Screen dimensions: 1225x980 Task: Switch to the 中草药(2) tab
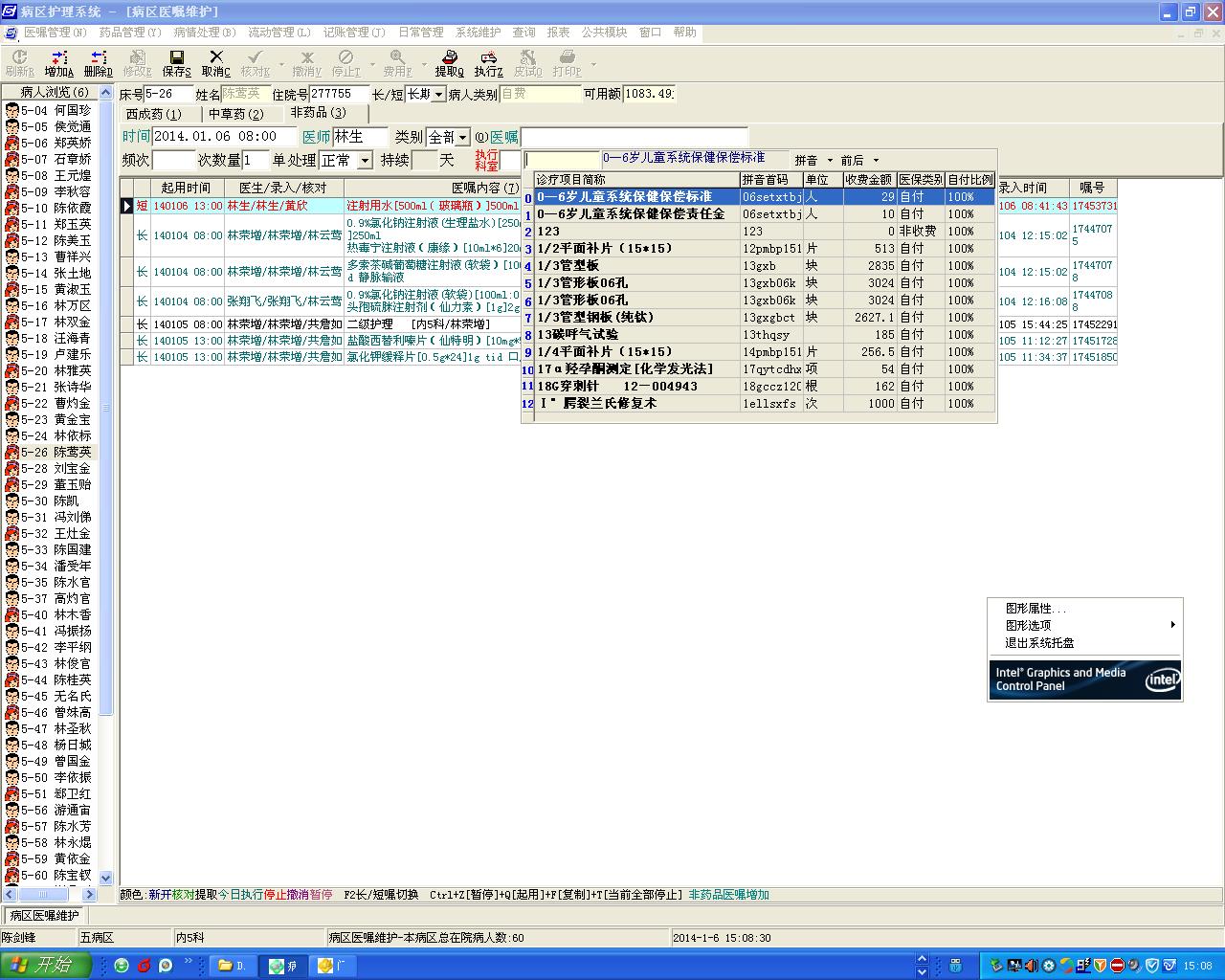(236, 114)
